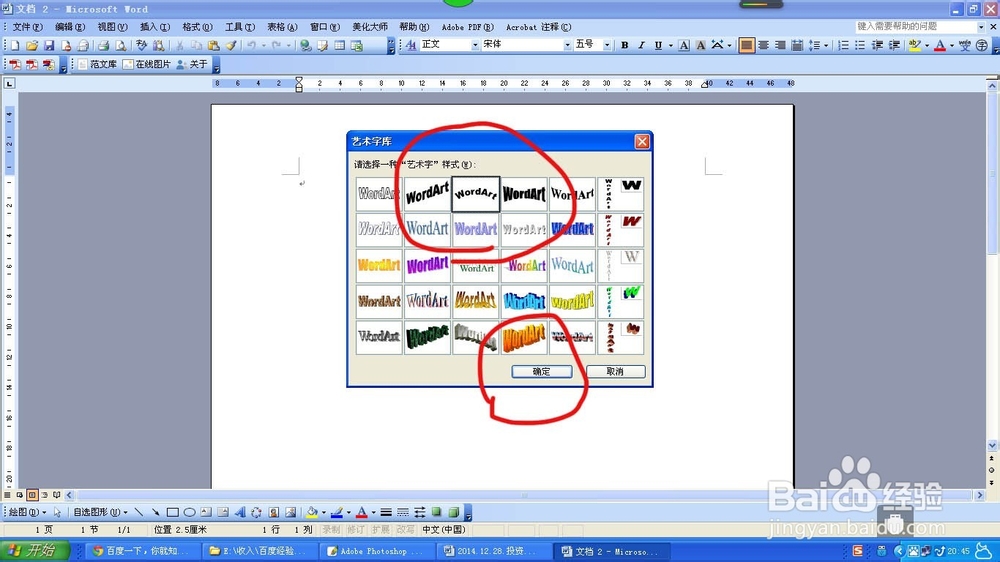Insert WordArt from the drawing toolbar
The width and height of the screenshot is (1000, 562).
click(x=240, y=512)
